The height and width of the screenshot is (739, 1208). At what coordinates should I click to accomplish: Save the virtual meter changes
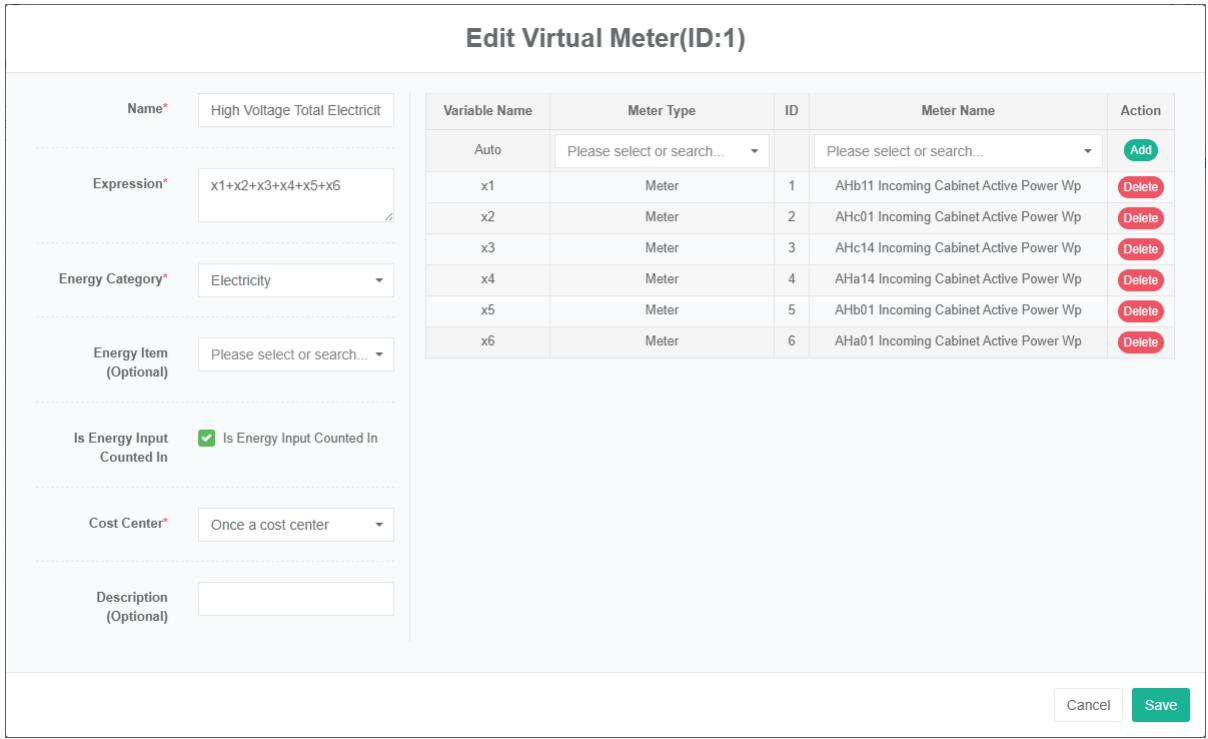(x=1160, y=704)
